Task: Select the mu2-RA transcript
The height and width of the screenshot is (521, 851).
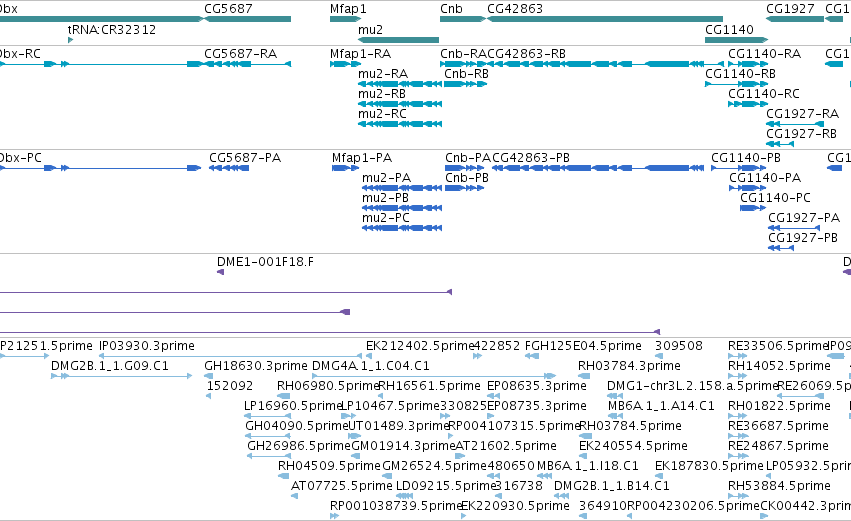Action: (400, 84)
